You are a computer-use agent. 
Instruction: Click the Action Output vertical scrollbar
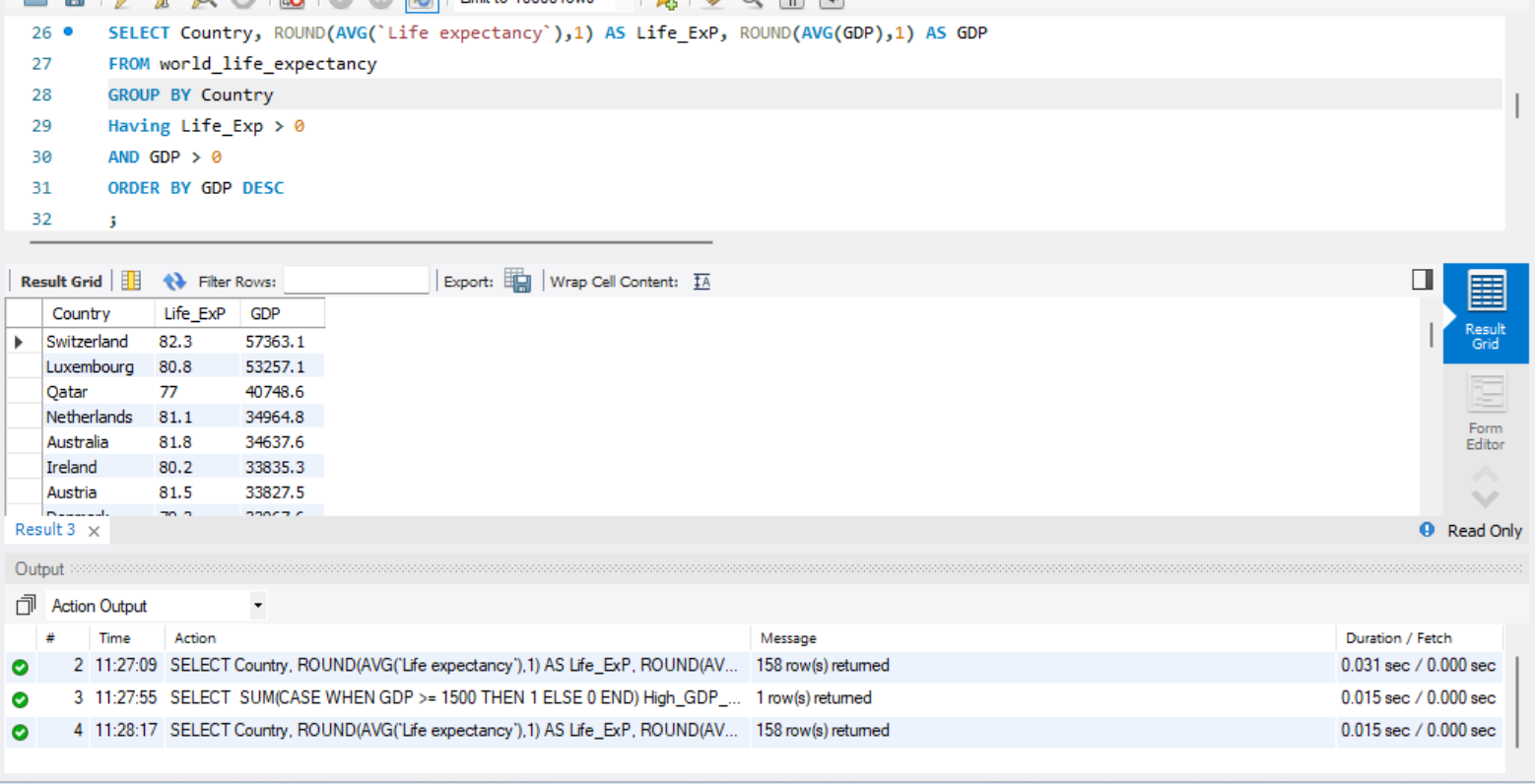pos(1517,701)
